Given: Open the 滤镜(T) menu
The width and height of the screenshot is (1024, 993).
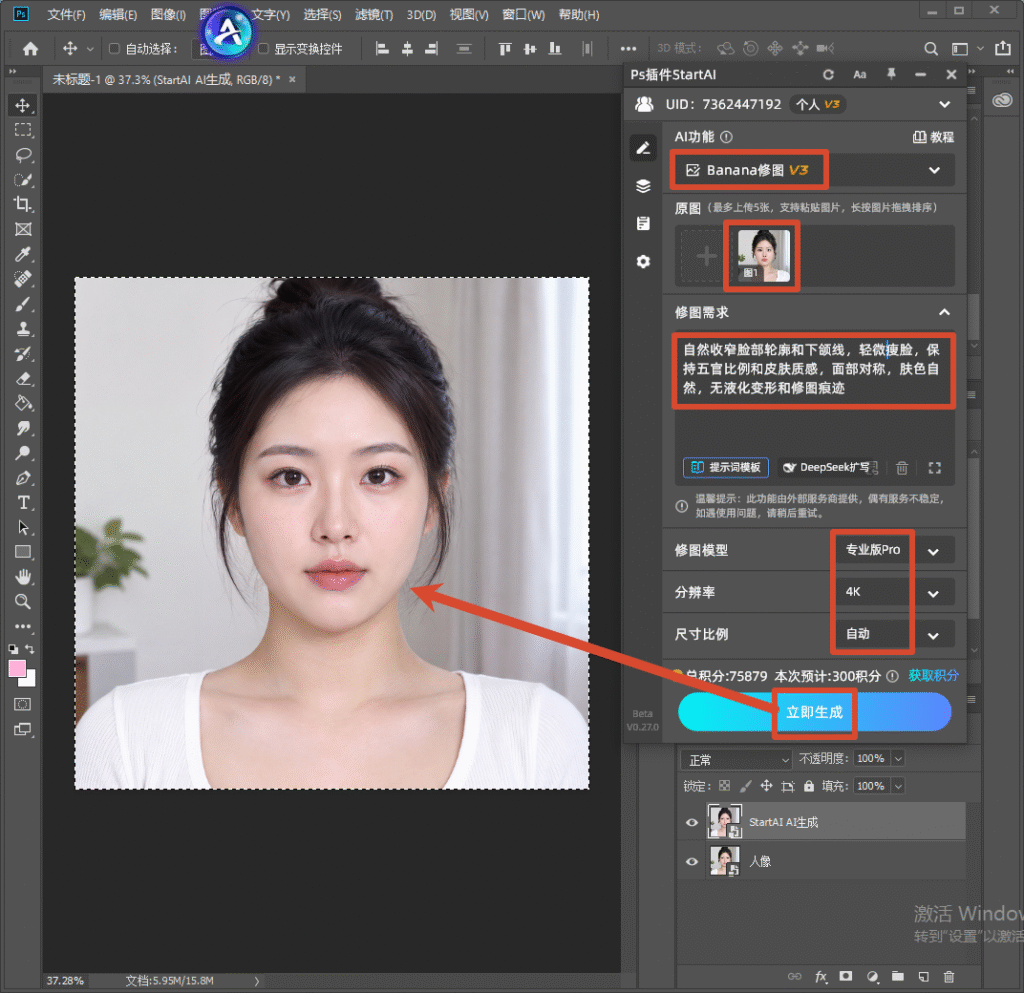Looking at the screenshot, I should pos(374,14).
